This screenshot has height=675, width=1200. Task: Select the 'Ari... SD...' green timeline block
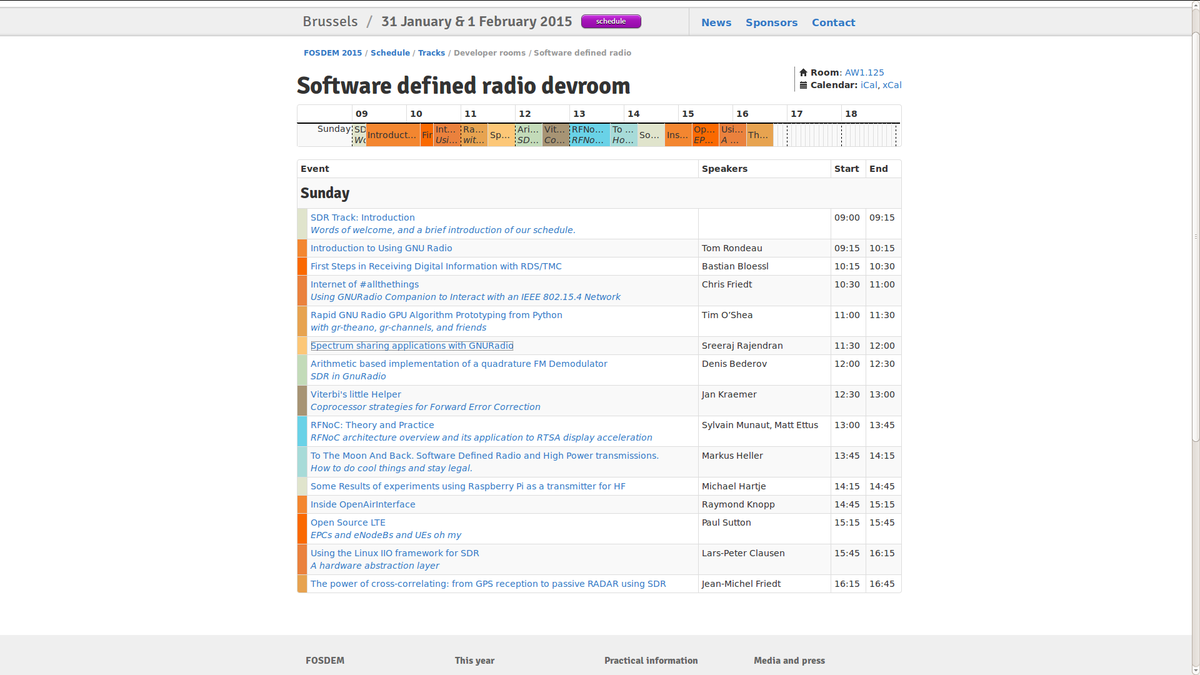(x=528, y=135)
